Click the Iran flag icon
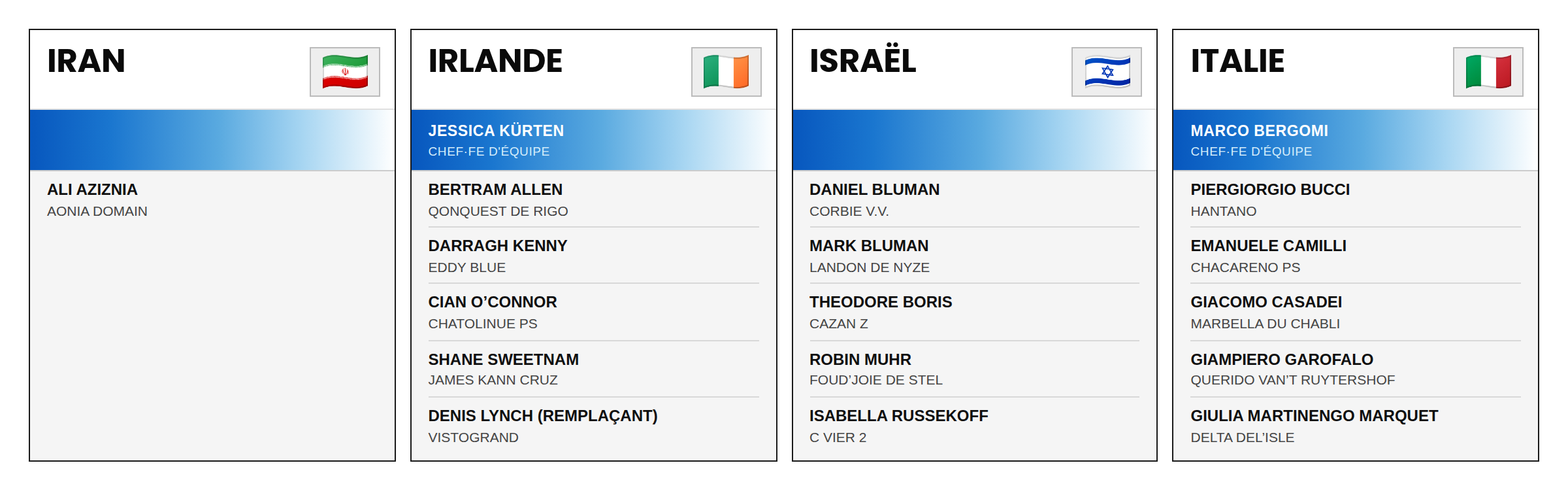 345,72
